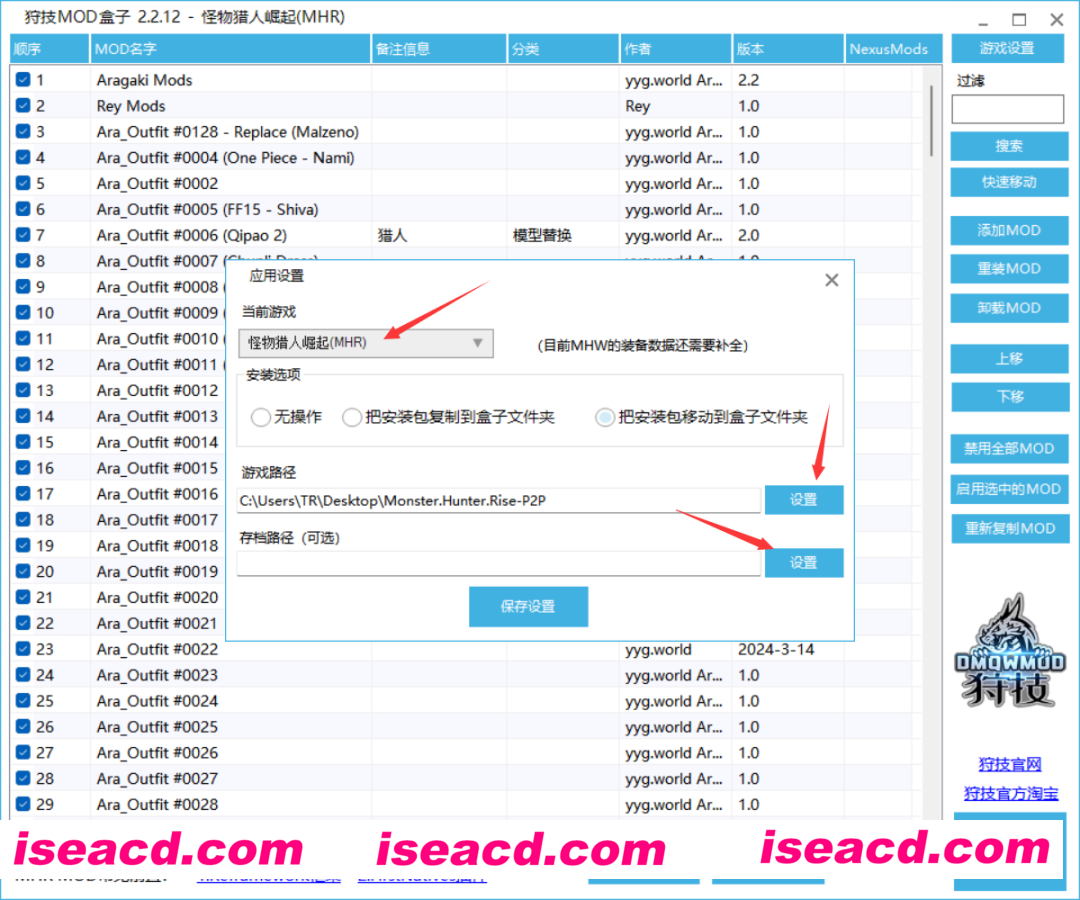Select the 无操作 install option
Image resolution: width=1080 pixels, height=900 pixels.
point(261,417)
